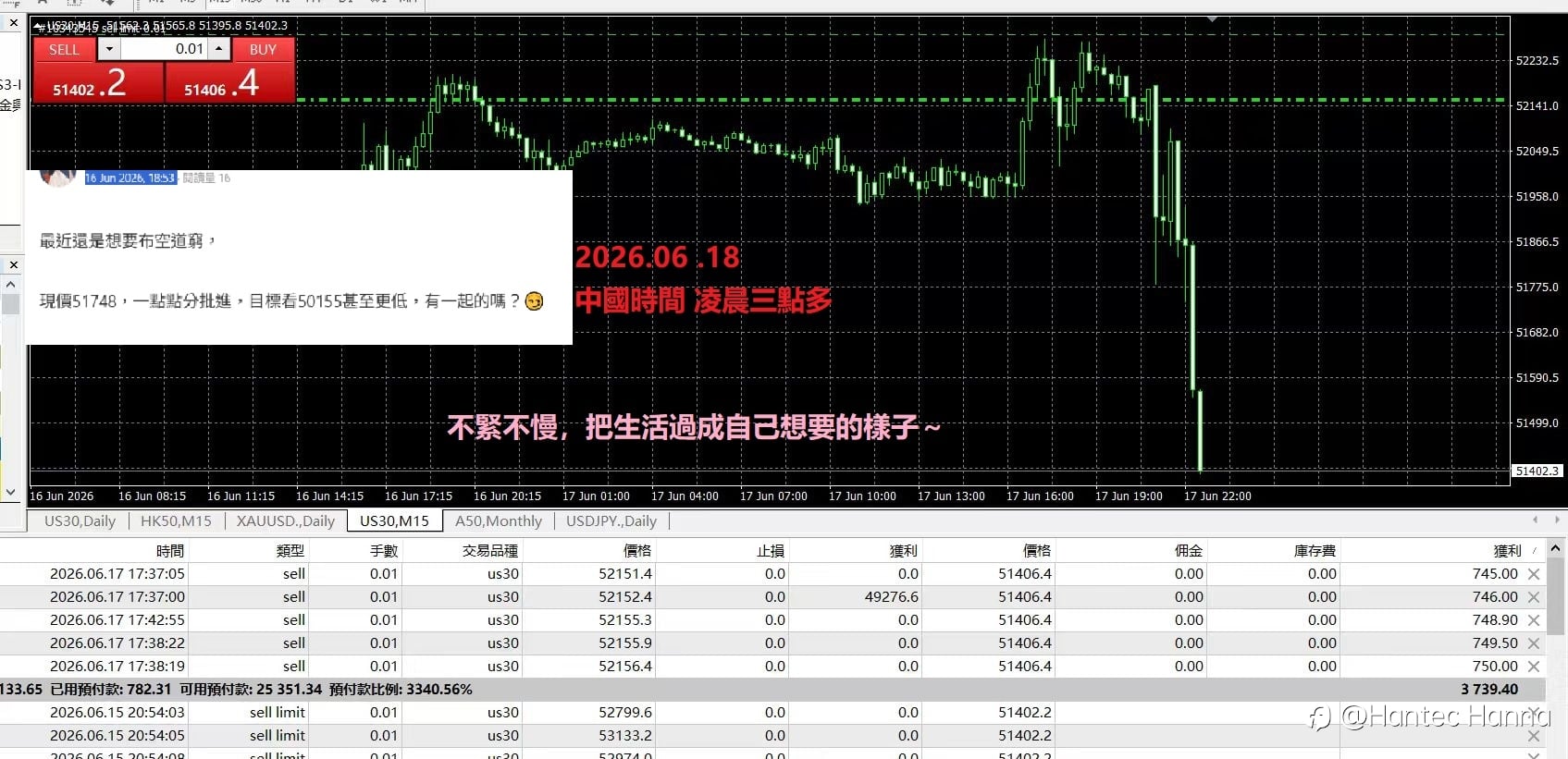Decrease lot volume with the down arrow
Viewport: 1568px width, 759px height.
coord(109,49)
